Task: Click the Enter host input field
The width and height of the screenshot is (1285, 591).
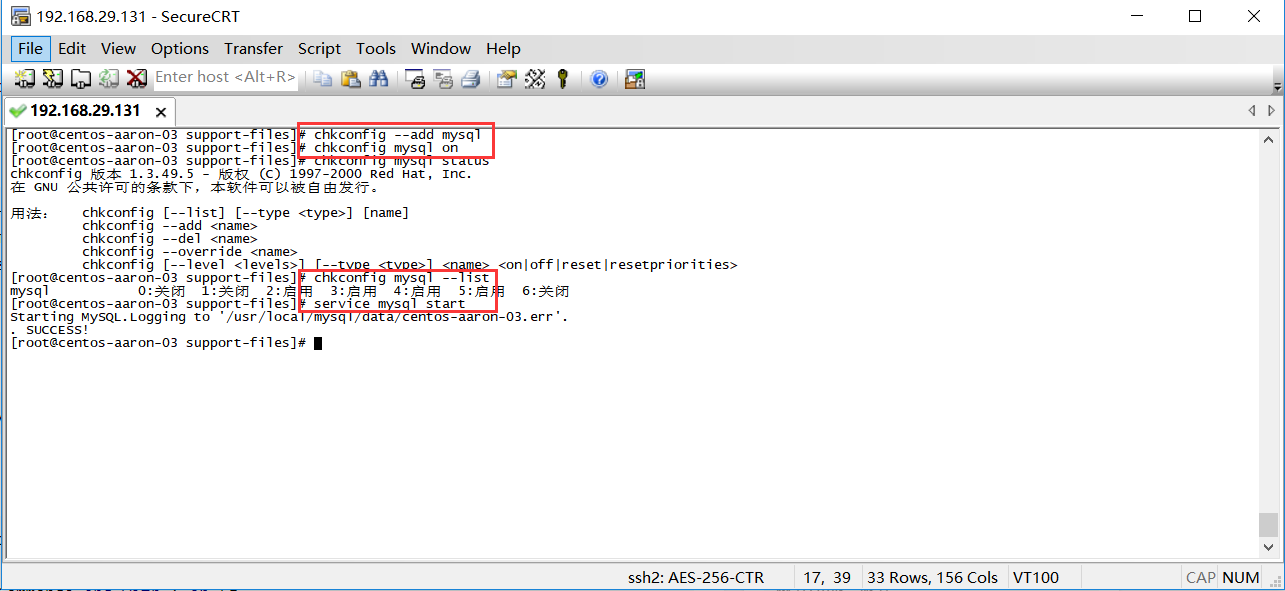Action: click(x=226, y=77)
